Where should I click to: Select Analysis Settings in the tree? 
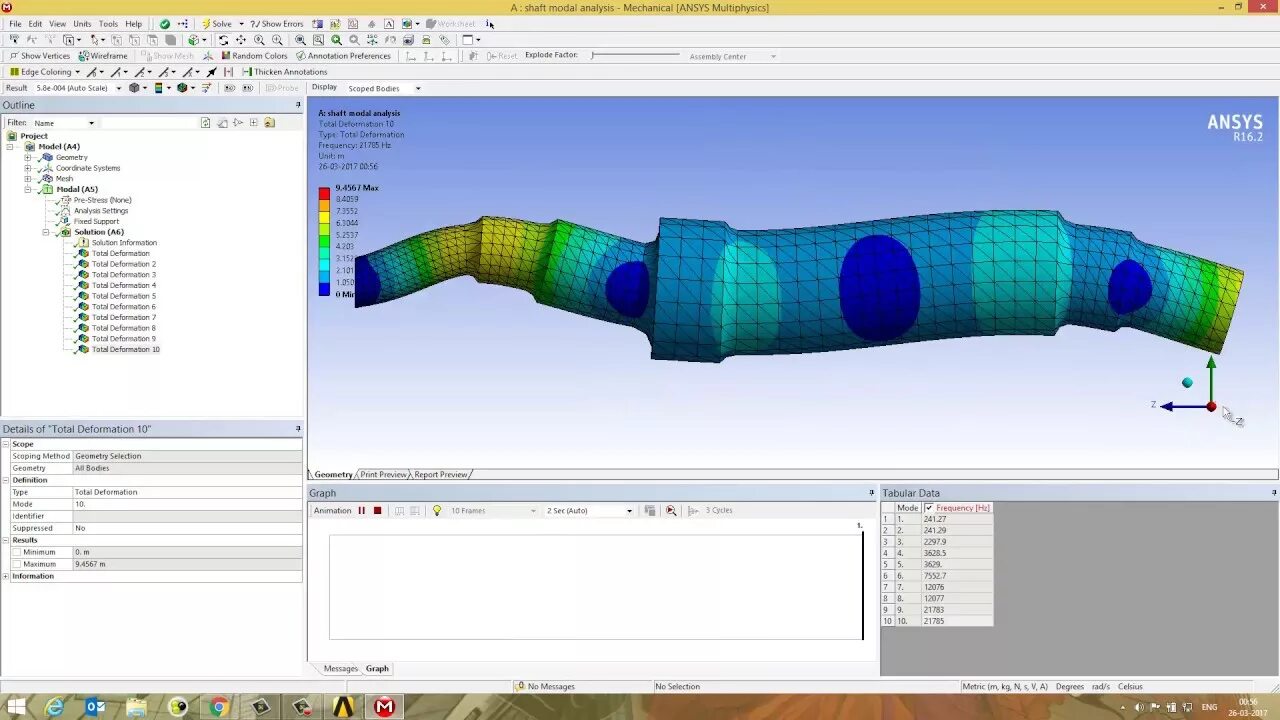coord(101,211)
